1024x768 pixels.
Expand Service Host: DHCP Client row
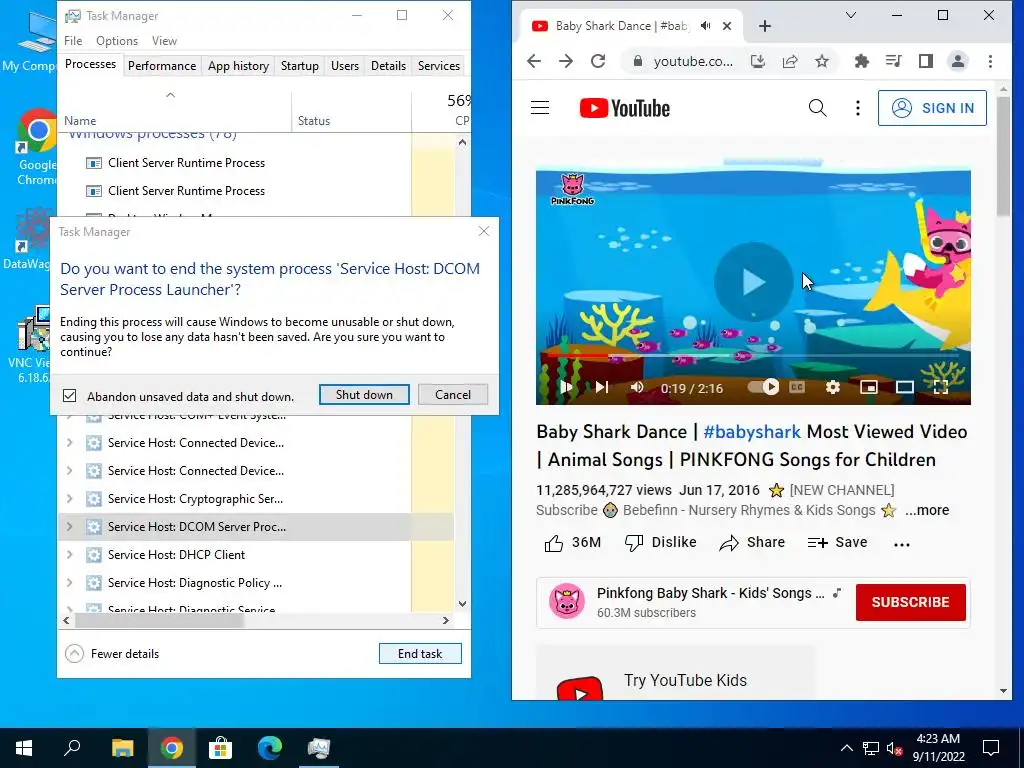pos(70,554)
